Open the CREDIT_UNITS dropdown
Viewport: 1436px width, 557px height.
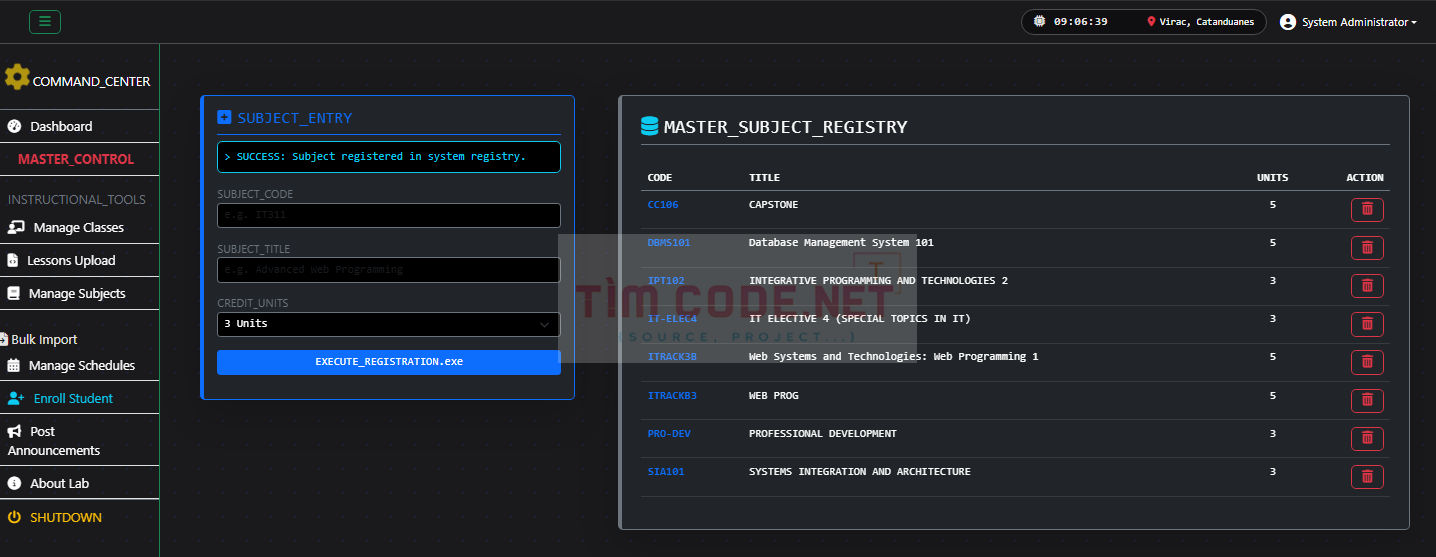(x=389, y=324)
